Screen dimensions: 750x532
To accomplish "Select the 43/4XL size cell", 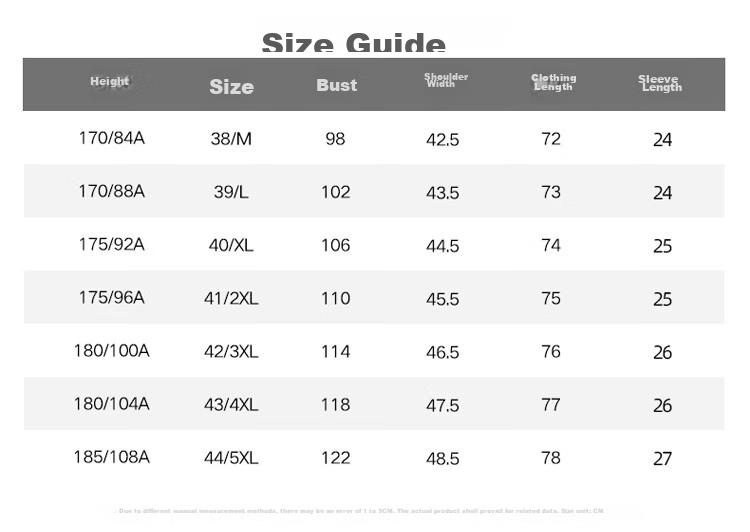I will pyautogui.click(x=231, y=404).
